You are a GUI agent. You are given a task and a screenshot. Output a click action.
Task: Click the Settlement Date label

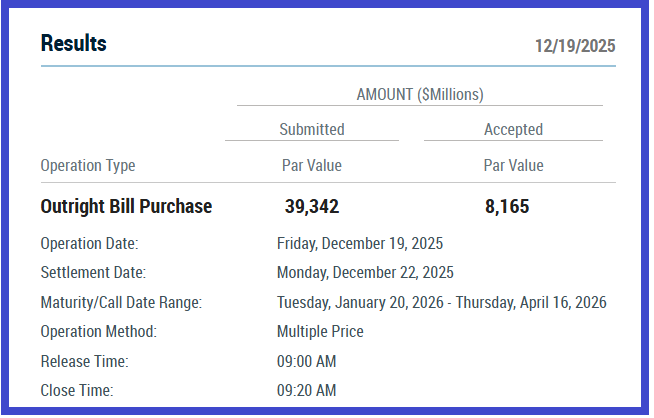click(x=93, y=272)
